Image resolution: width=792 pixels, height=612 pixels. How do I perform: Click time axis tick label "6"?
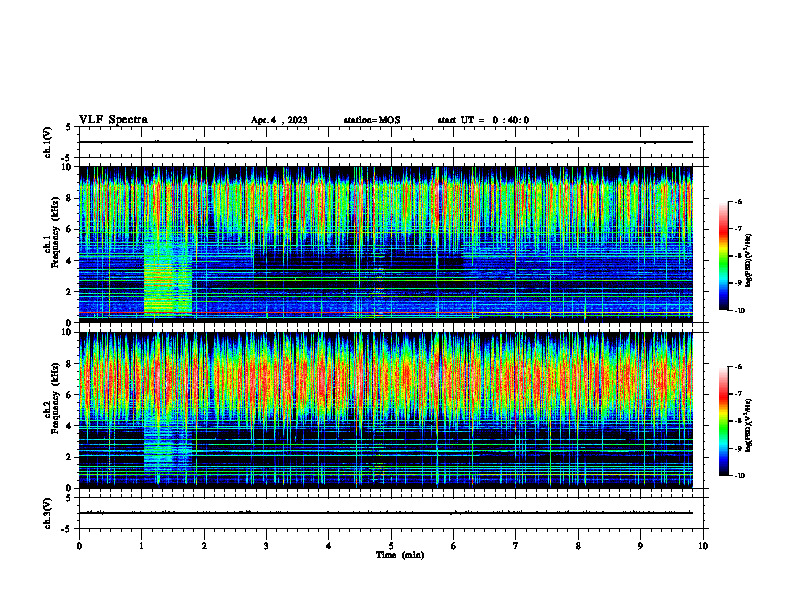click(x=454, y=546)
